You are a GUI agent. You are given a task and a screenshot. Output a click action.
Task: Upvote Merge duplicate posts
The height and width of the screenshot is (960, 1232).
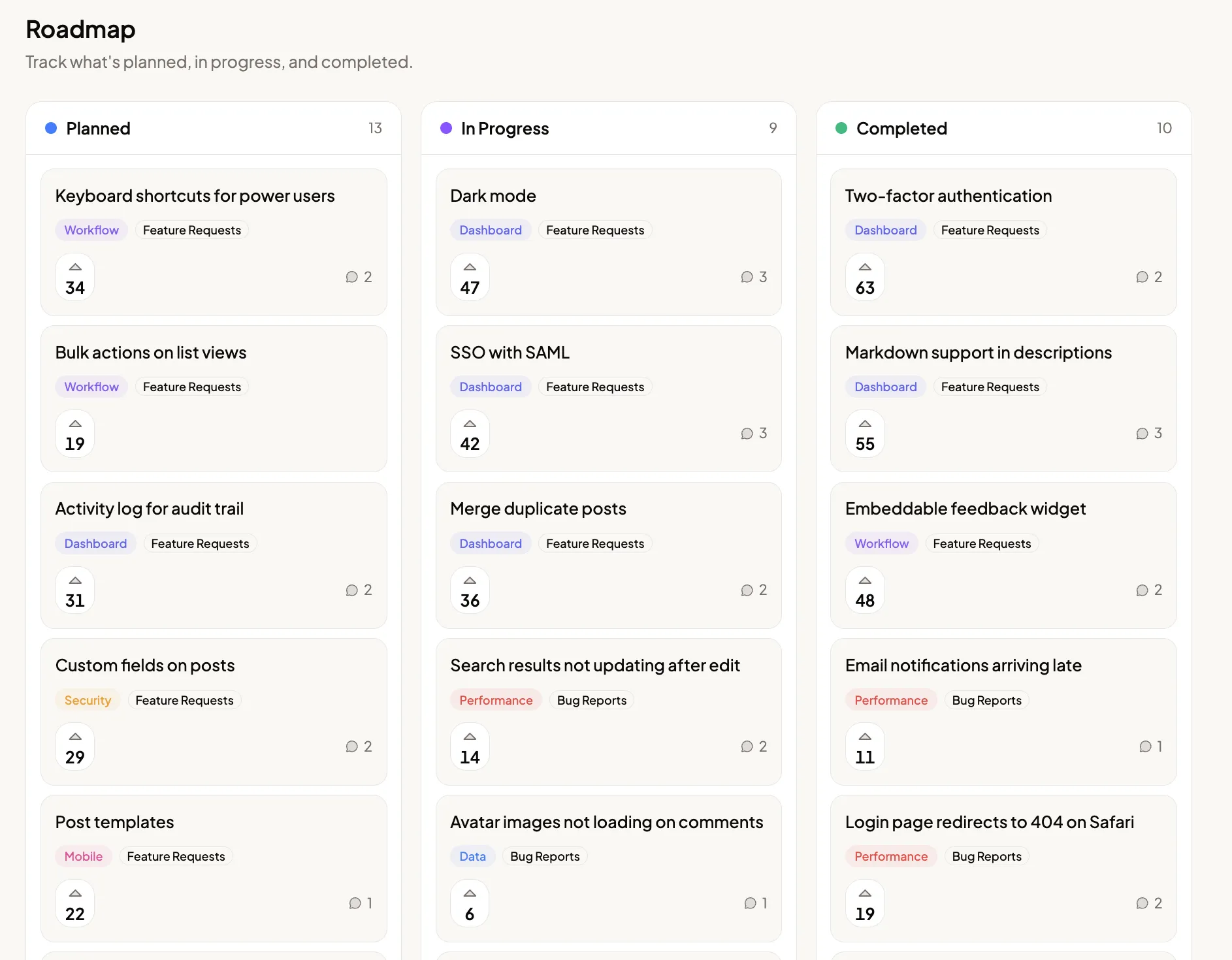pyautogui.click(x=470, y=590)
